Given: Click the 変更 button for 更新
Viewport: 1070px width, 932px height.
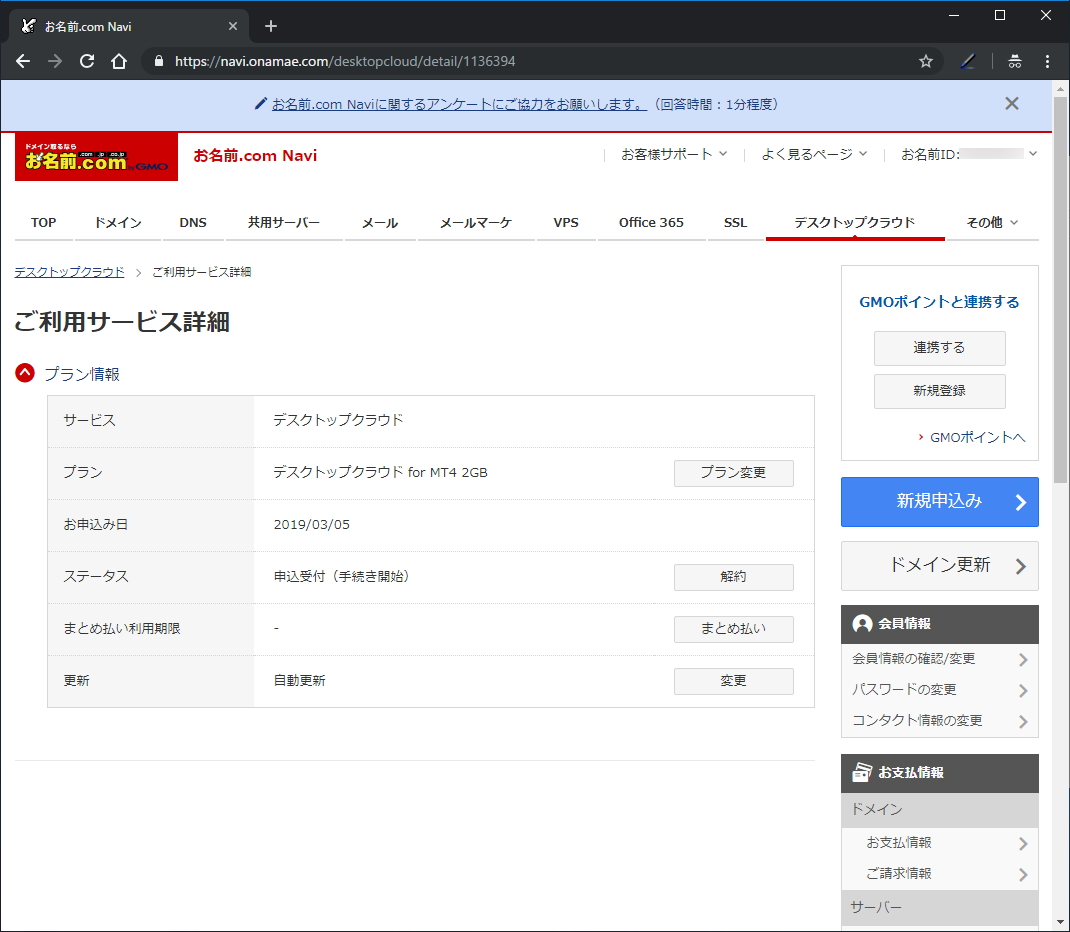Looking at the screenshot, I should [x=734, y=681].
